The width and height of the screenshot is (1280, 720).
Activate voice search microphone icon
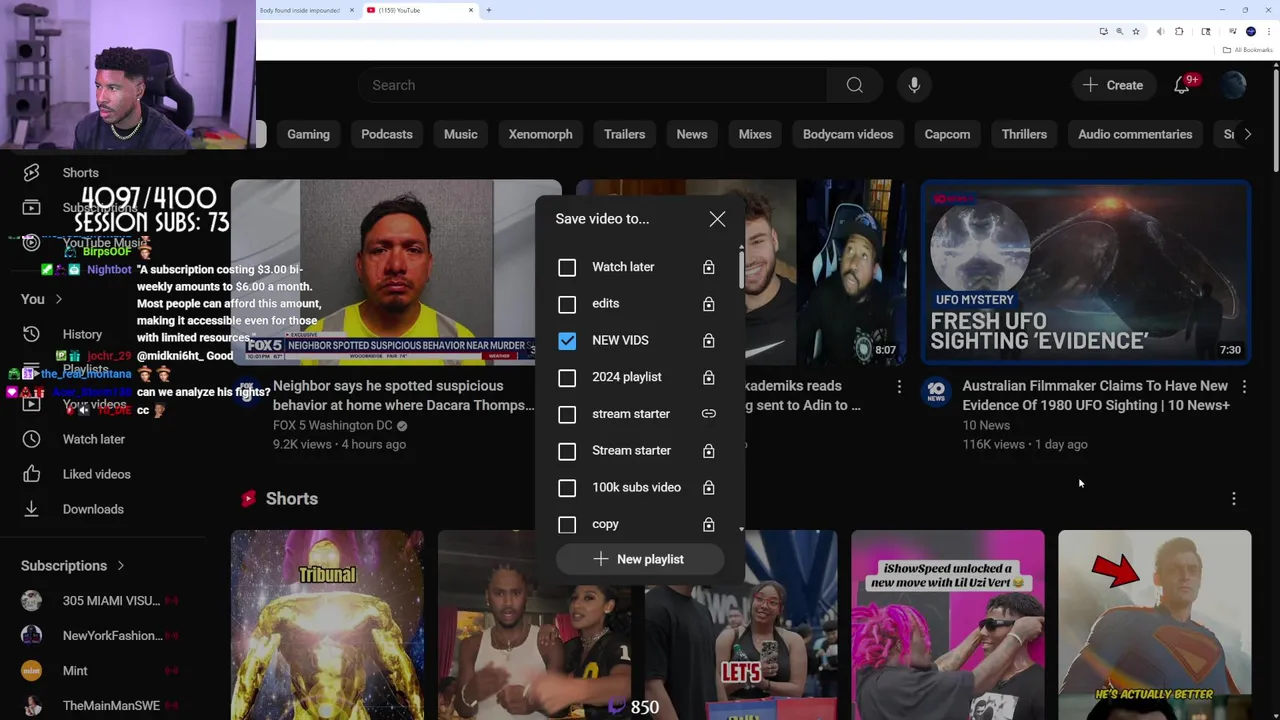coord(914,85)
